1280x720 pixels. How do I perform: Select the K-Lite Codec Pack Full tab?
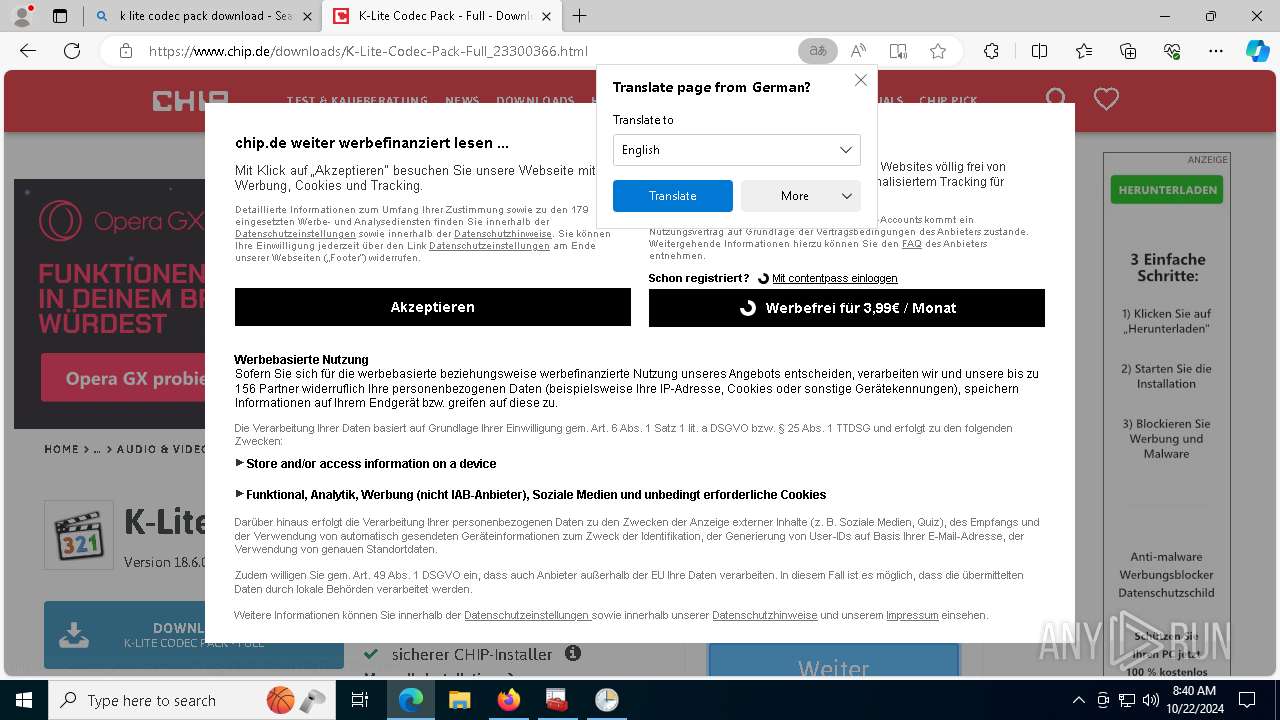pos(444,16)
